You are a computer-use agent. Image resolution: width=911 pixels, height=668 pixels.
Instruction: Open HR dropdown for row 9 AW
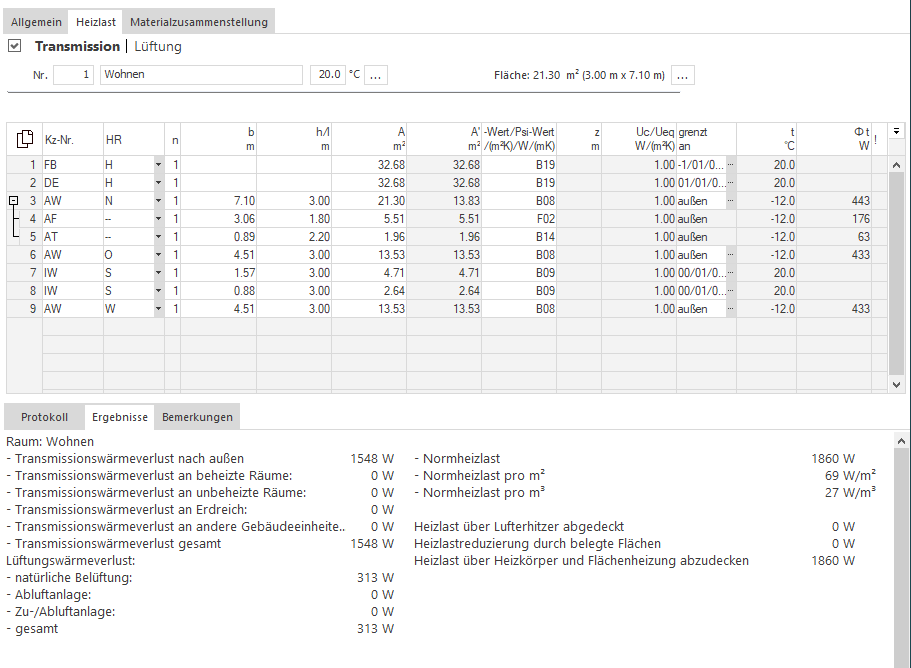tap(158, 309)
